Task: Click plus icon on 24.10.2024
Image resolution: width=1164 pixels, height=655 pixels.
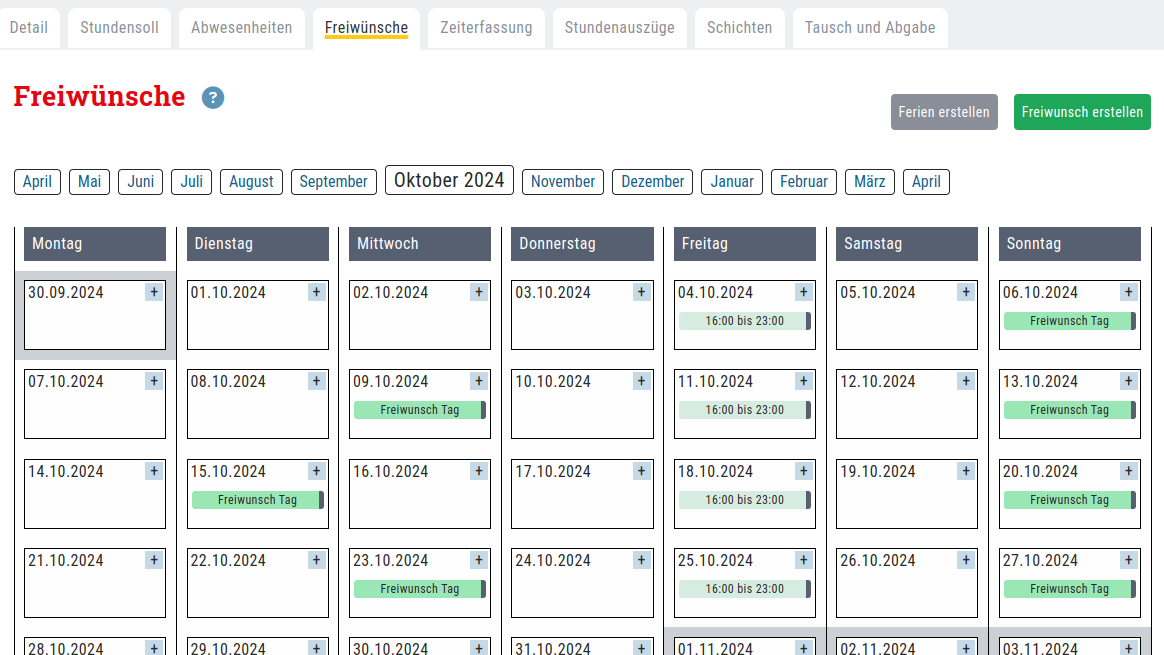Action: (x=641, y=560)
